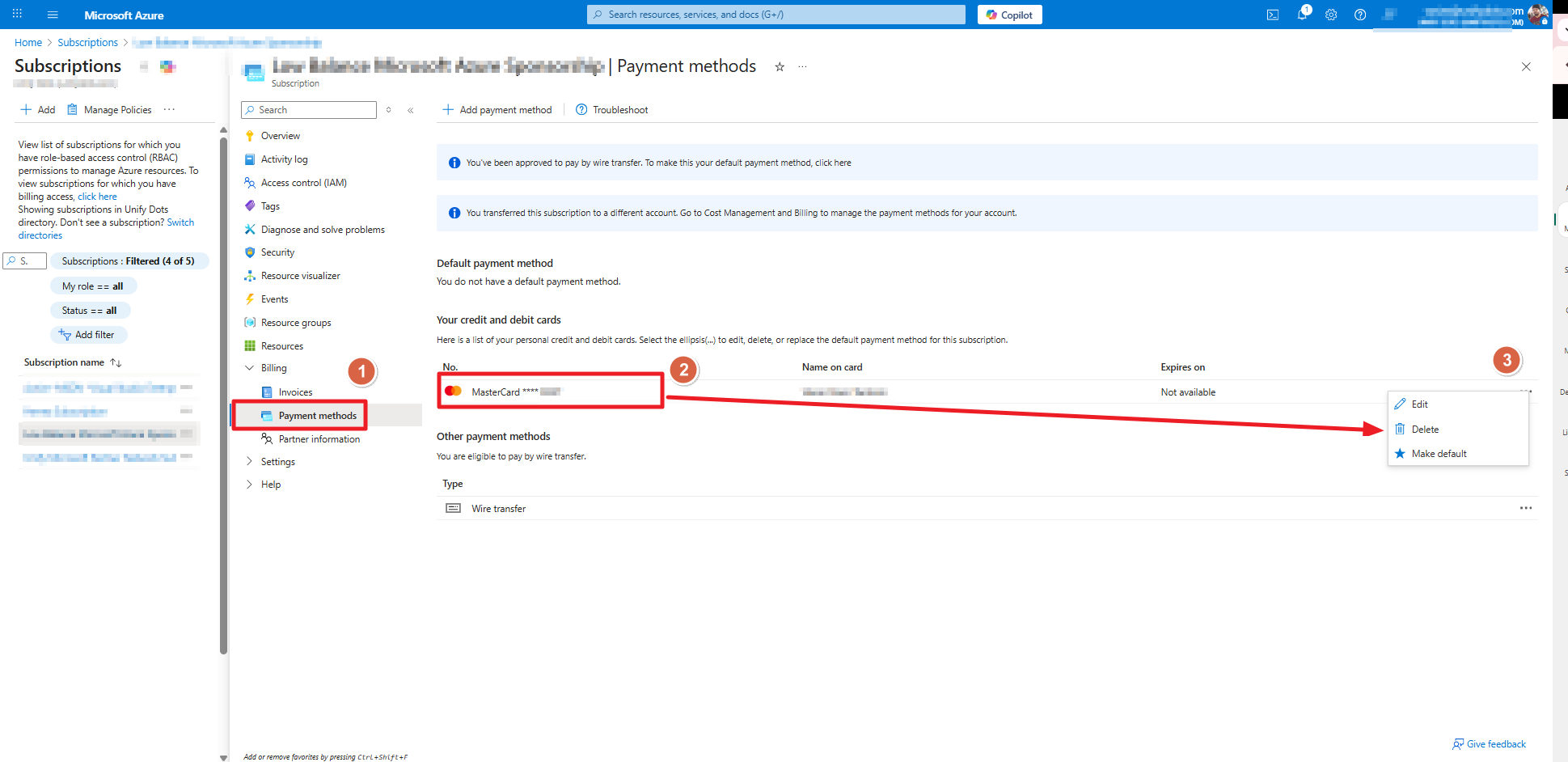1568x762 pixels.
Task: Open the portal settings gear
Action: (1331, 14)
